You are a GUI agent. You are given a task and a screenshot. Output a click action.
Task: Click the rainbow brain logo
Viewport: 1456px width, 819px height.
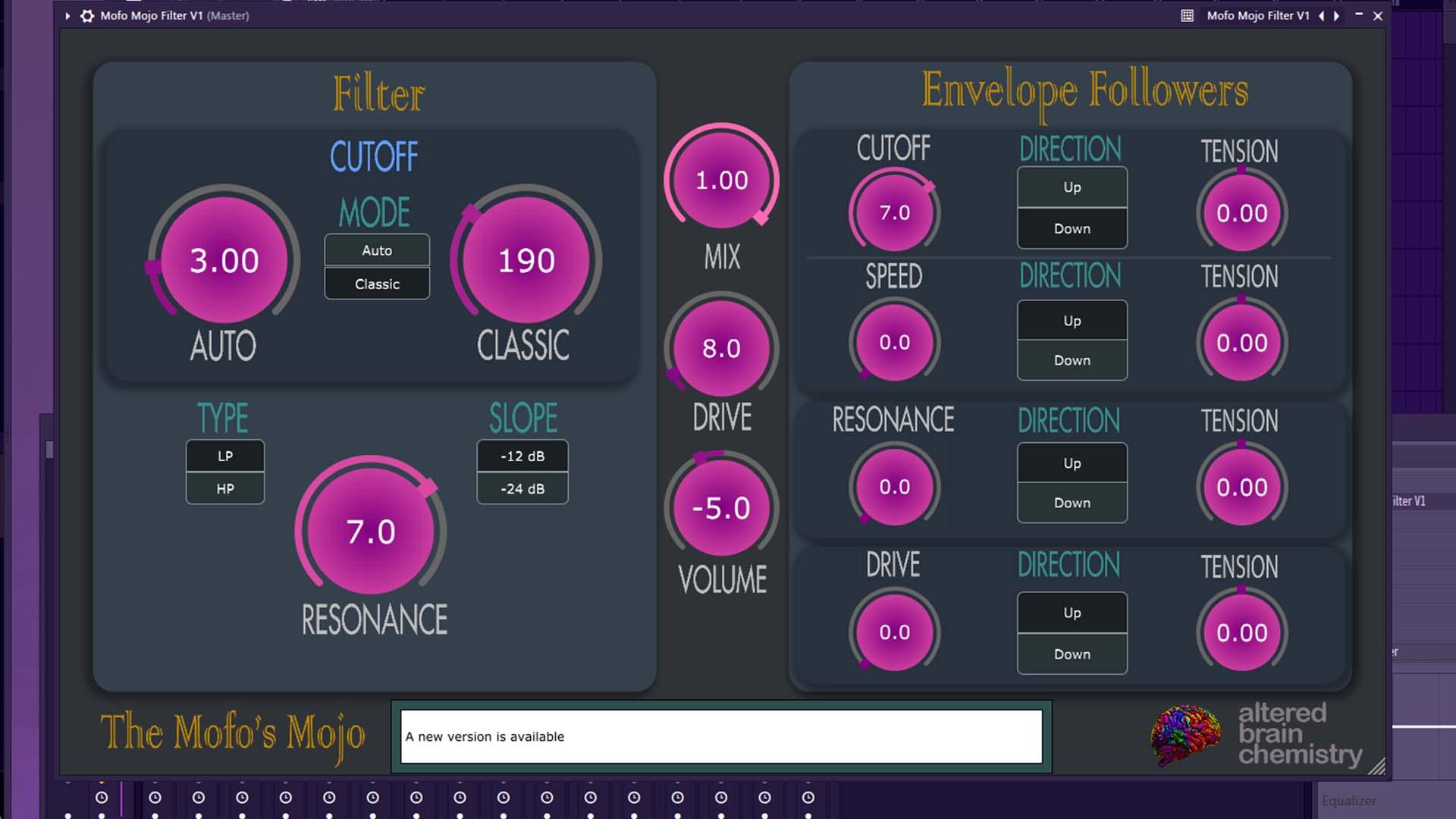[1185, 734]
